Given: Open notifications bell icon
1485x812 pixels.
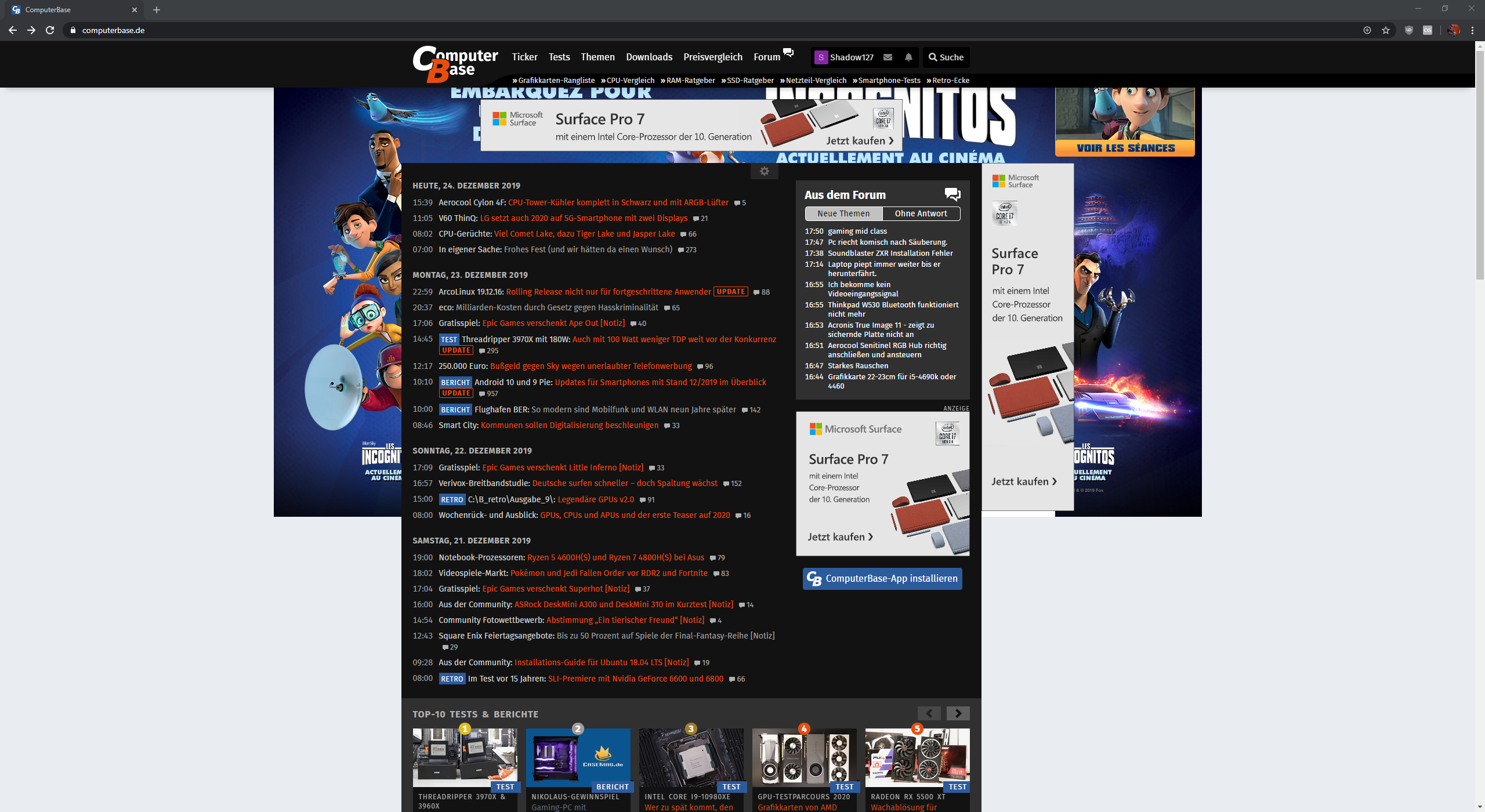Looking at the screenshot, I should pyautogui.click(x=908, y=57).
